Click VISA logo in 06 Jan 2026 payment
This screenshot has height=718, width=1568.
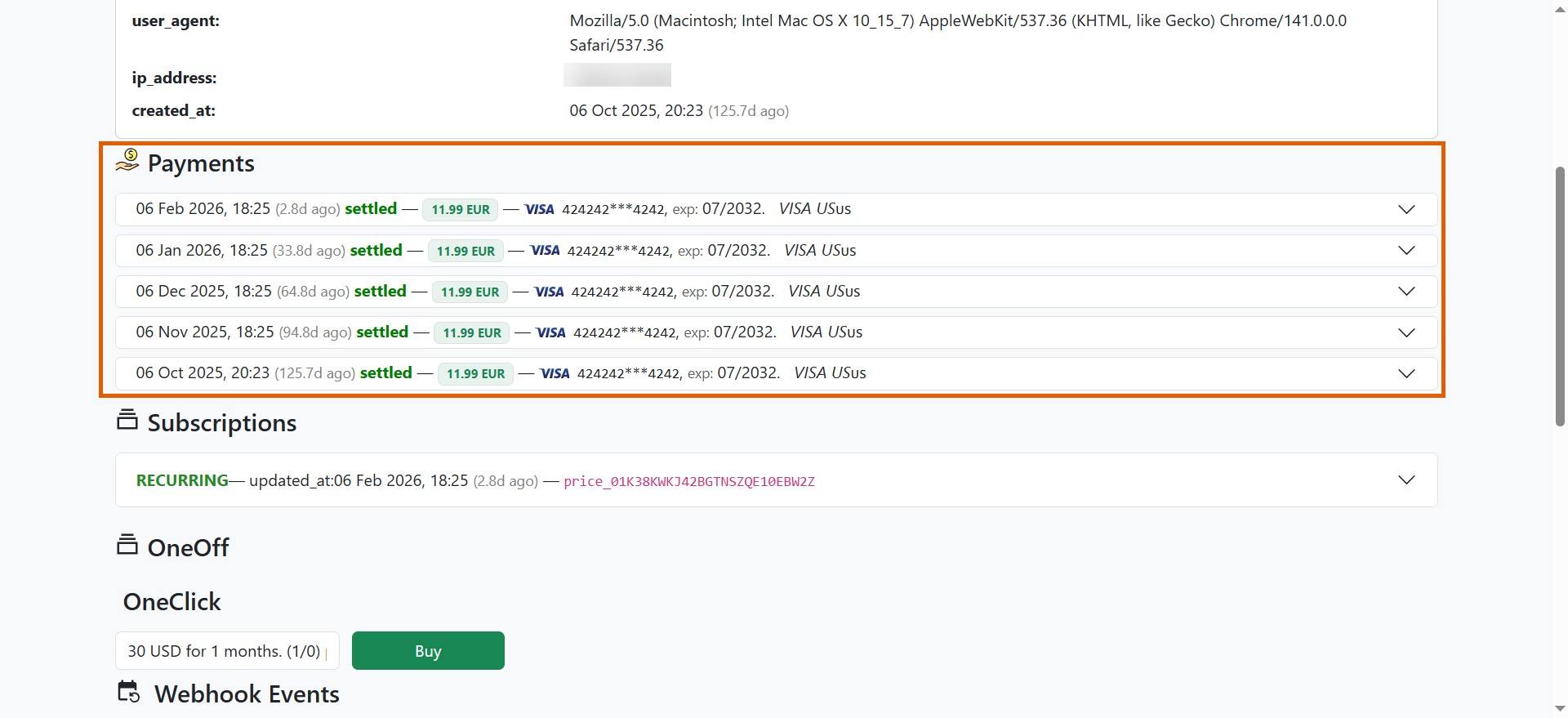coord(545,250)
